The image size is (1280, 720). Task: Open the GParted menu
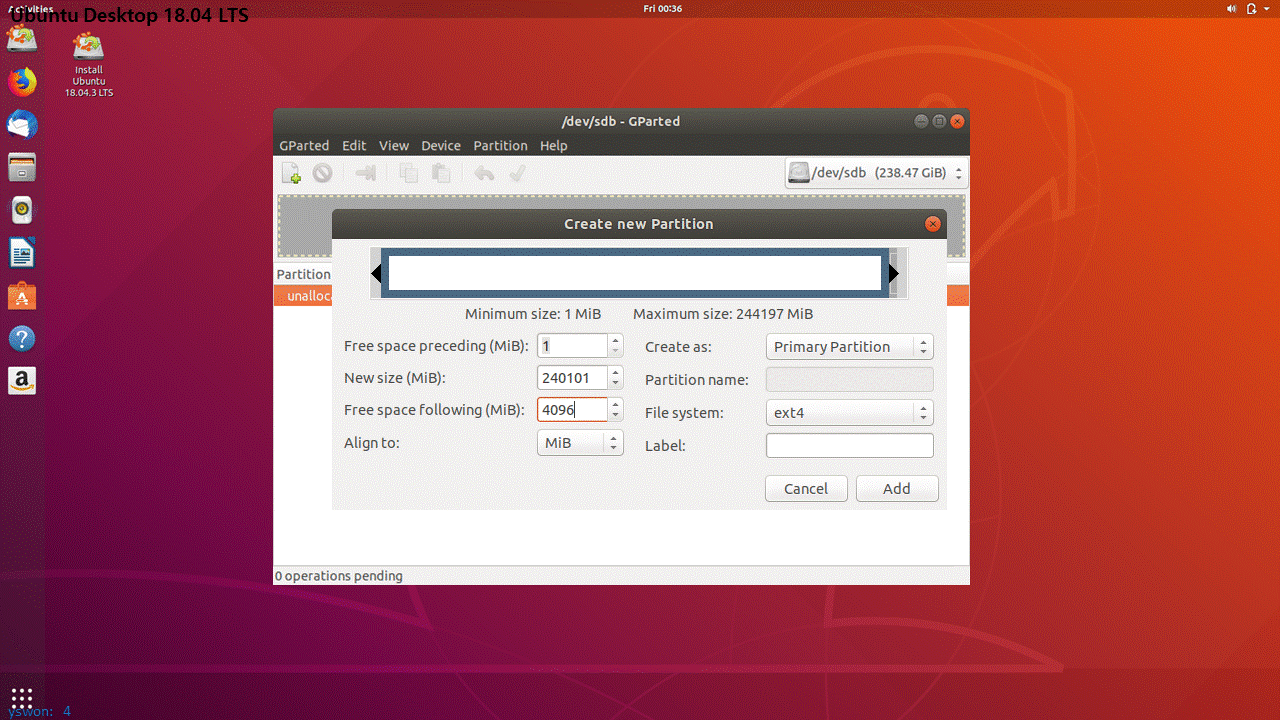(x=304, y=145)
